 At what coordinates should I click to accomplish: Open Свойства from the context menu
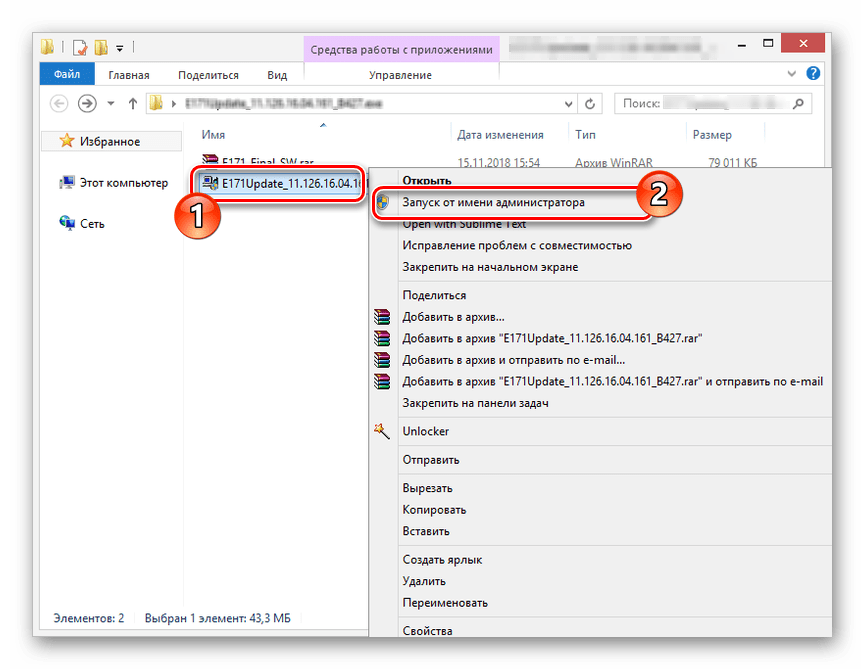(427, 630)
